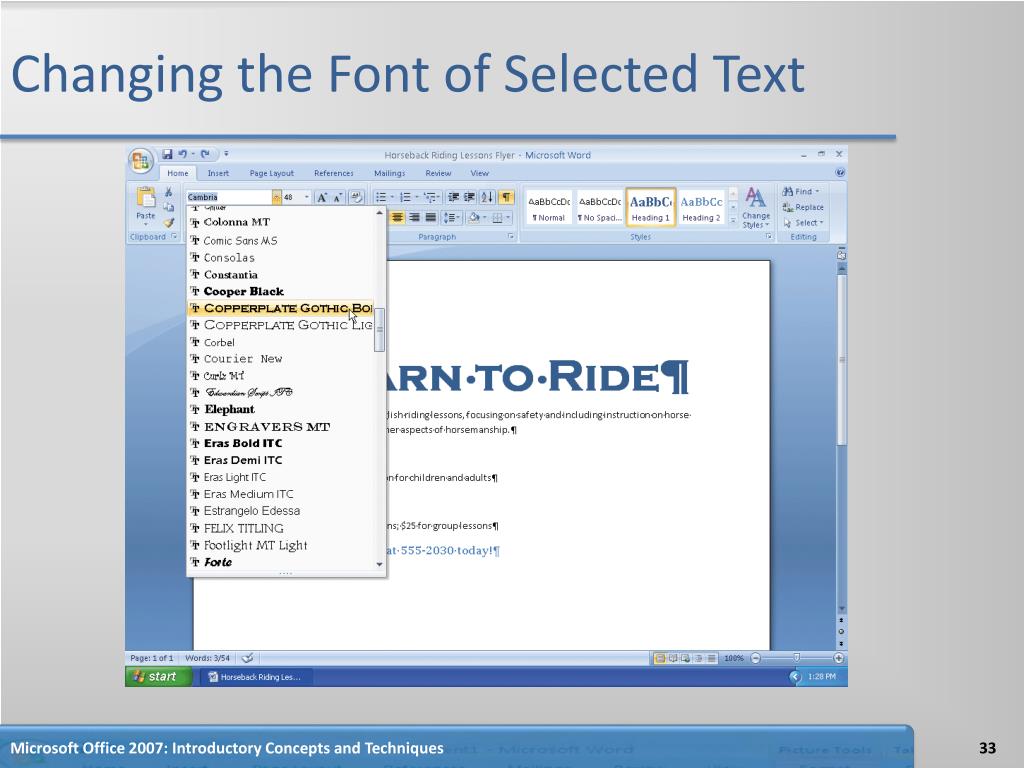Switch to Full Screen Reading view
Viewport: 1024px width, 768px height.
click(673, 658)
